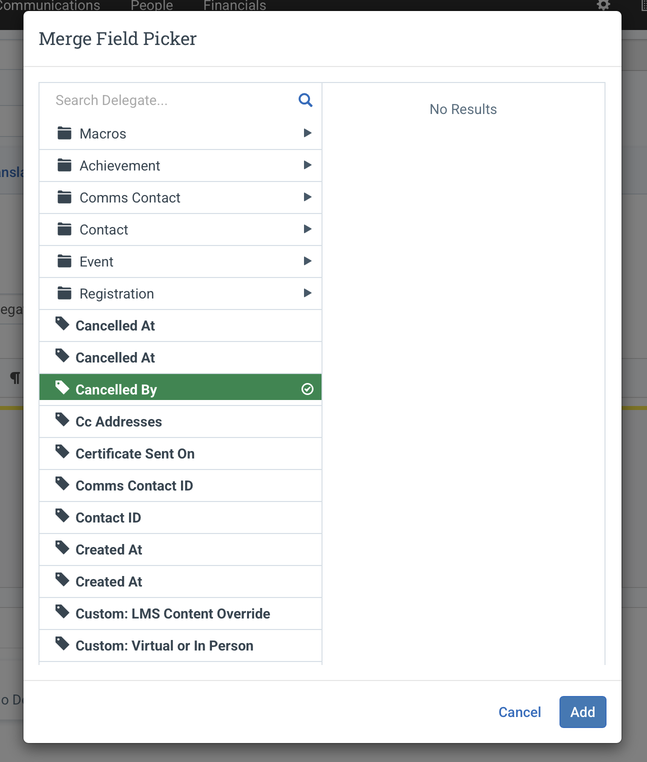Image resolution: width=647 pixels, height=762 pixels.
Task: Expand the Comms Contact folder arrow
Action: click(x=307, y=197)
